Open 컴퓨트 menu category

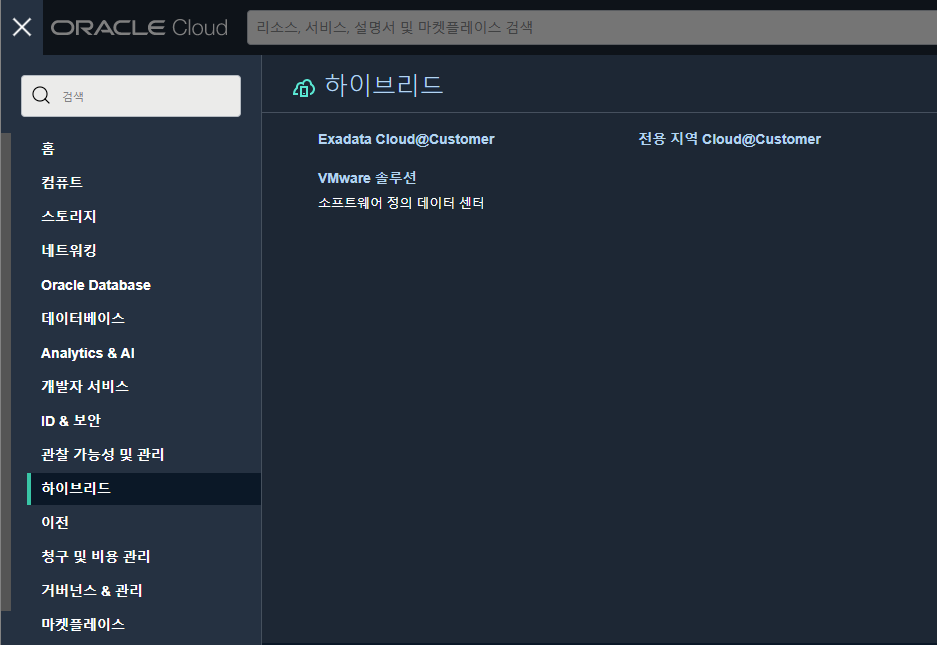coord(62,182)
